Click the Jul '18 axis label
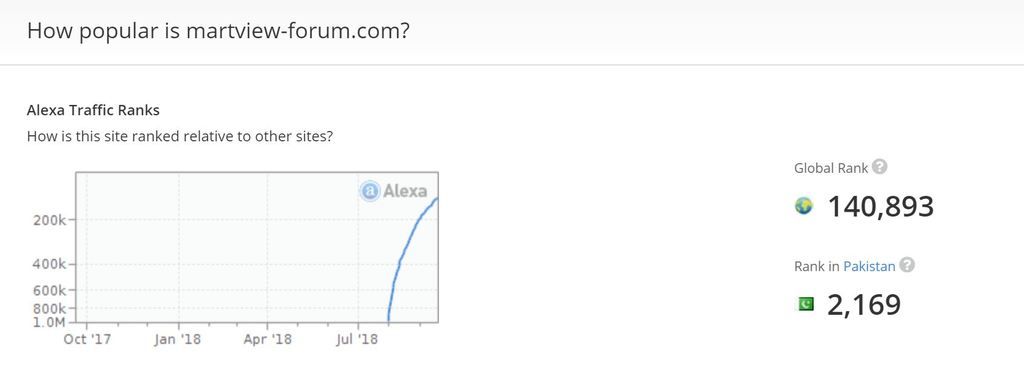This screenshot has width=1024, height=390. tap(357, 339)
